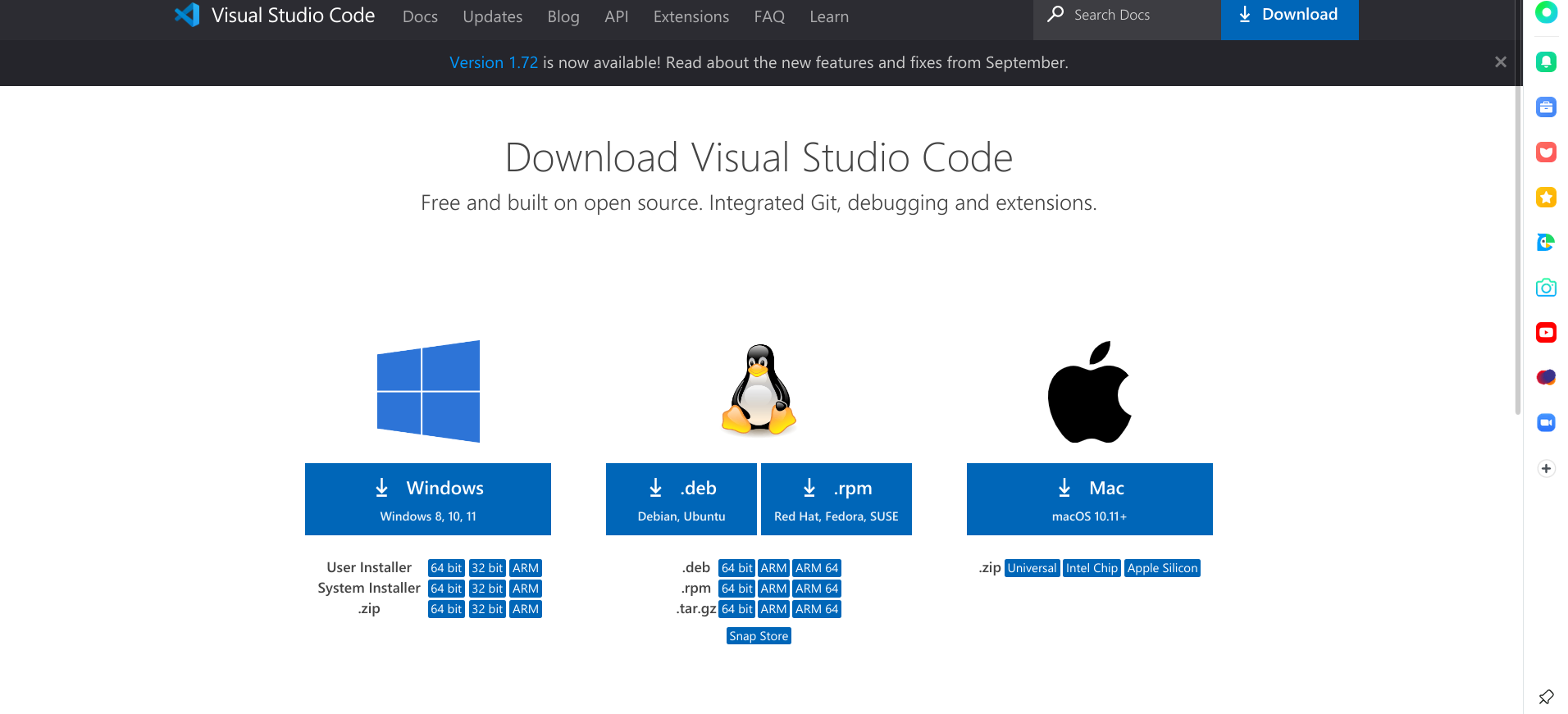Image resolution: width=1568 pixels, height=714 pixels.
Task: Click the Mac macOS 10.11+ download button
Action: tap(1089, 499)
